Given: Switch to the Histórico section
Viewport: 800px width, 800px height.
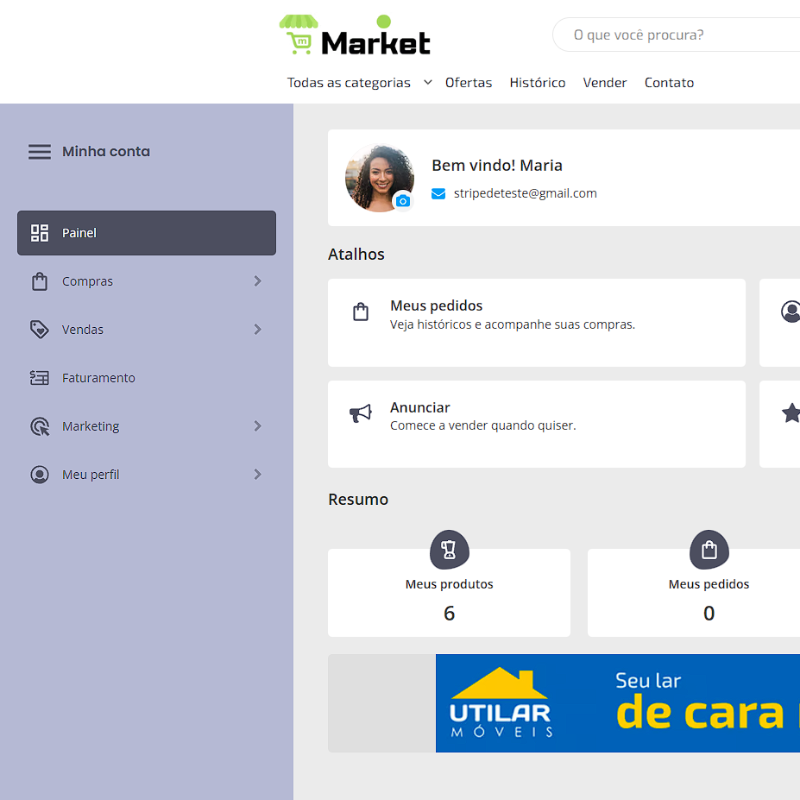Looking at the screenshot, I should click(537, 82).
